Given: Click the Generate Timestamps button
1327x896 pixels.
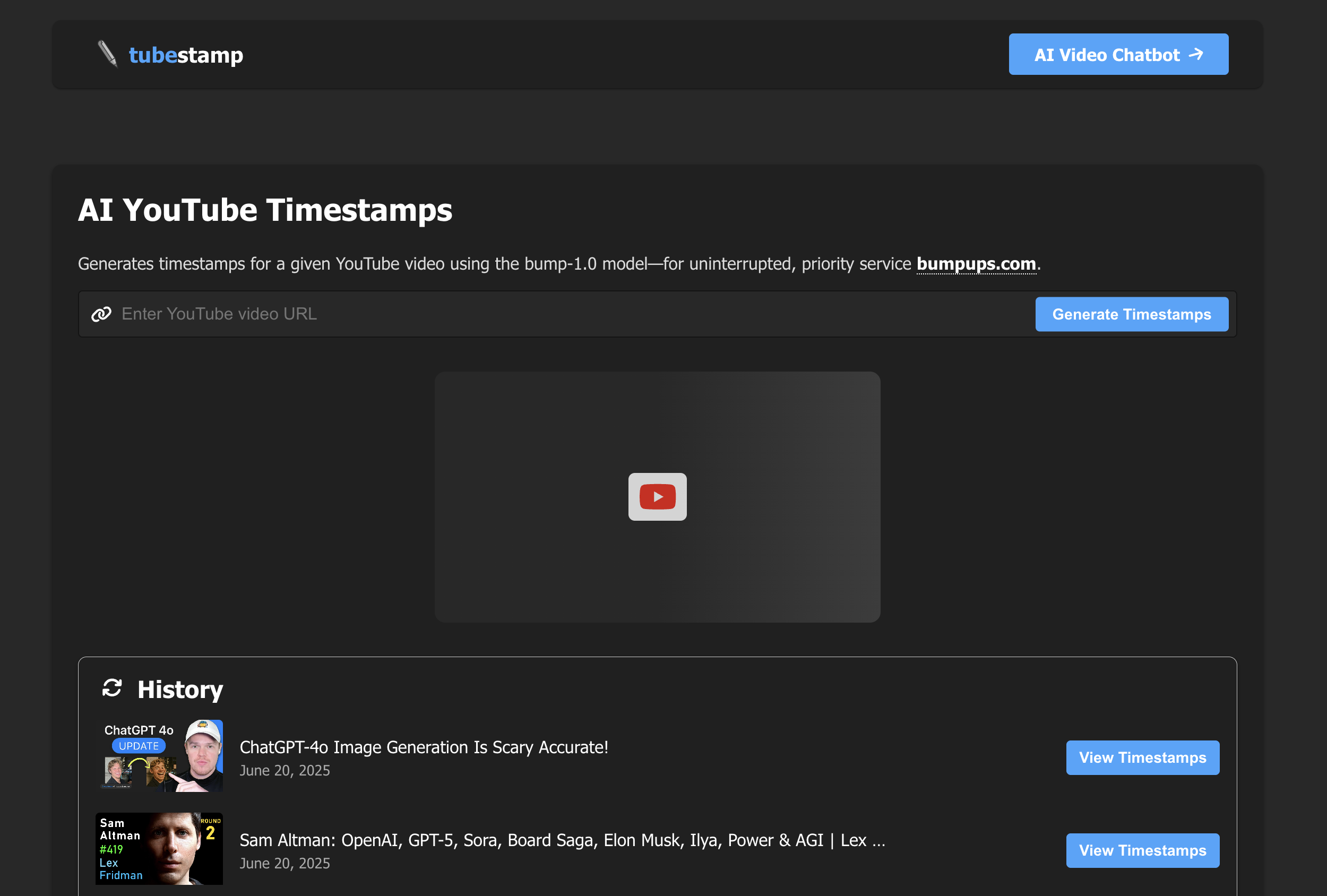Looking at the screenshot, I should 1131,314.
